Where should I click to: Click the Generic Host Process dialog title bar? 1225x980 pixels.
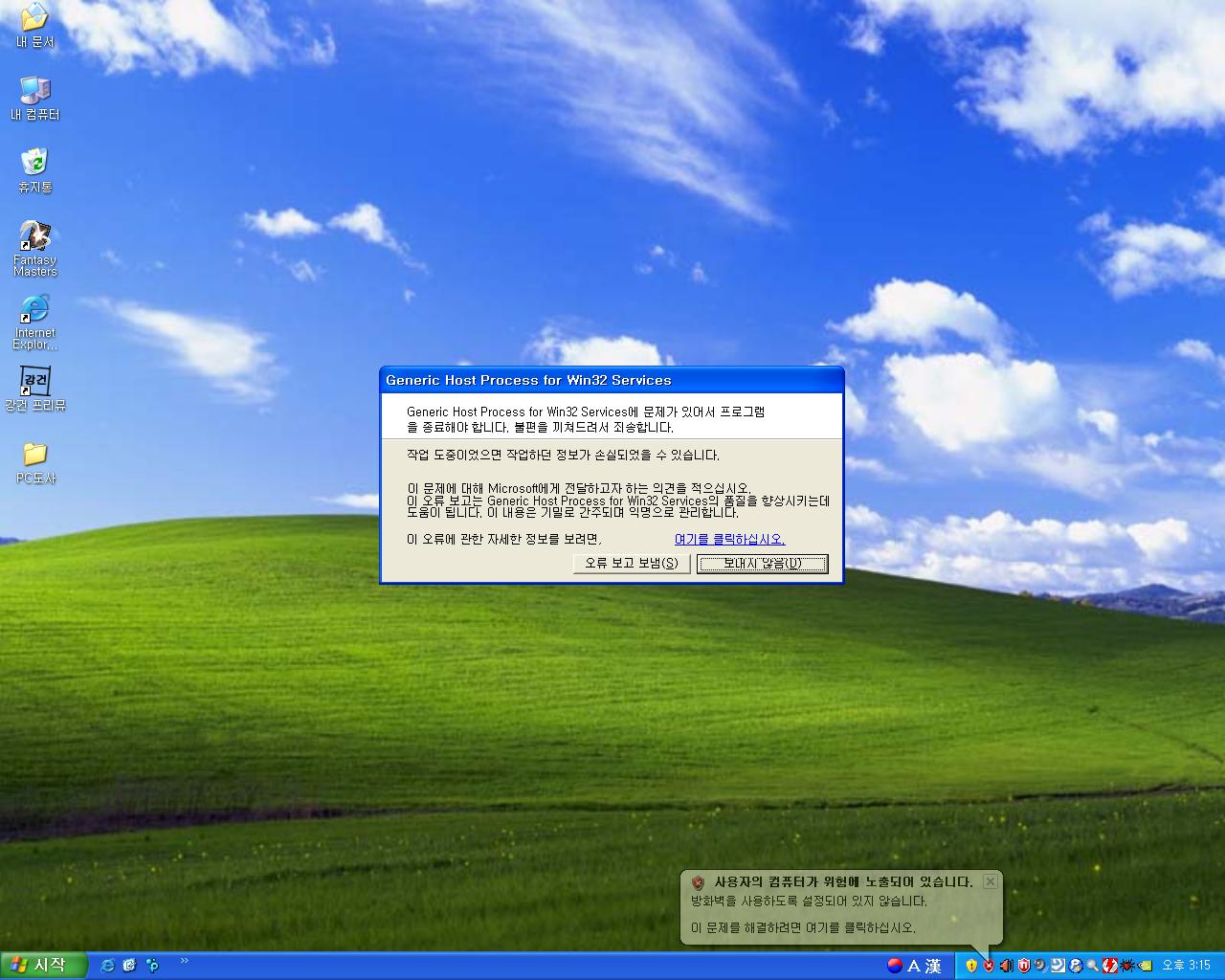point(612,380)
